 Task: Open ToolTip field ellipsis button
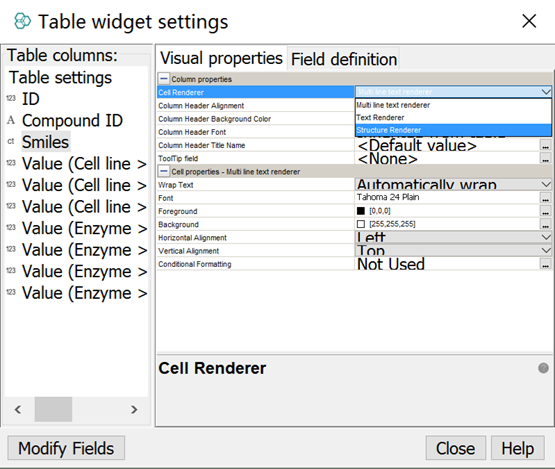[x=545, y=158]
